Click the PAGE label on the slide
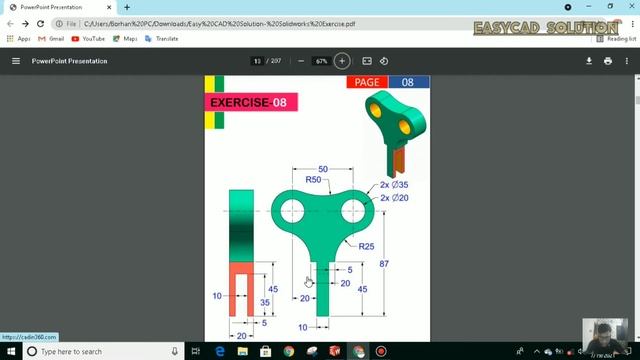Image resolution: width=640 pixels, height=360 pixels. click(367, 82)
